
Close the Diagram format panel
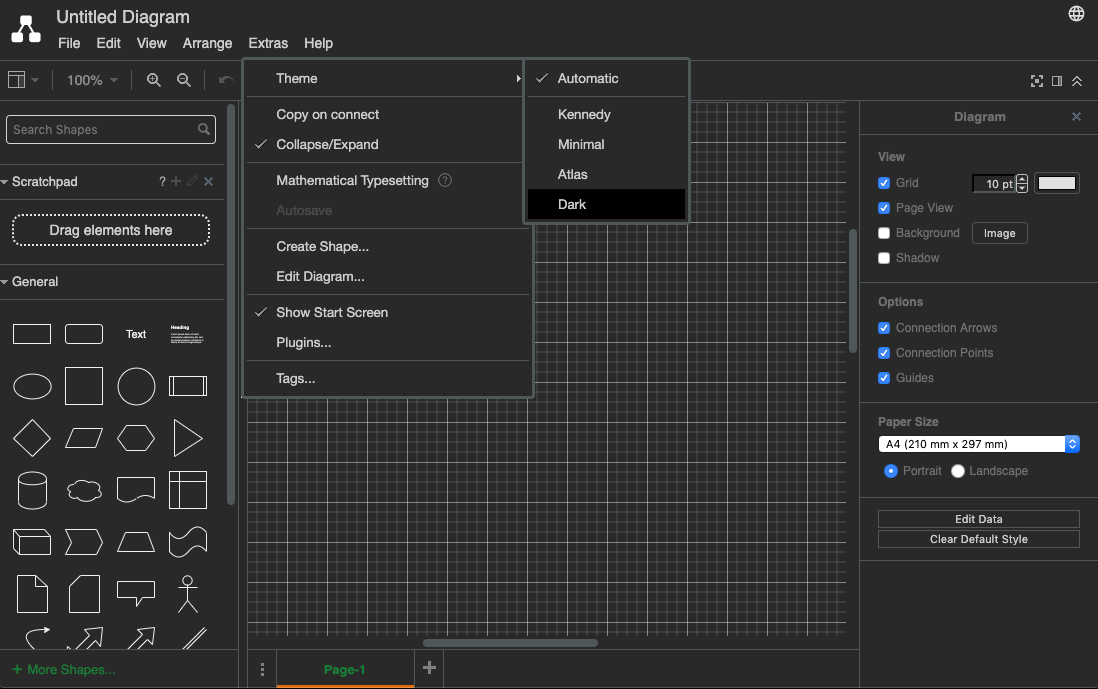[1076, 116]
